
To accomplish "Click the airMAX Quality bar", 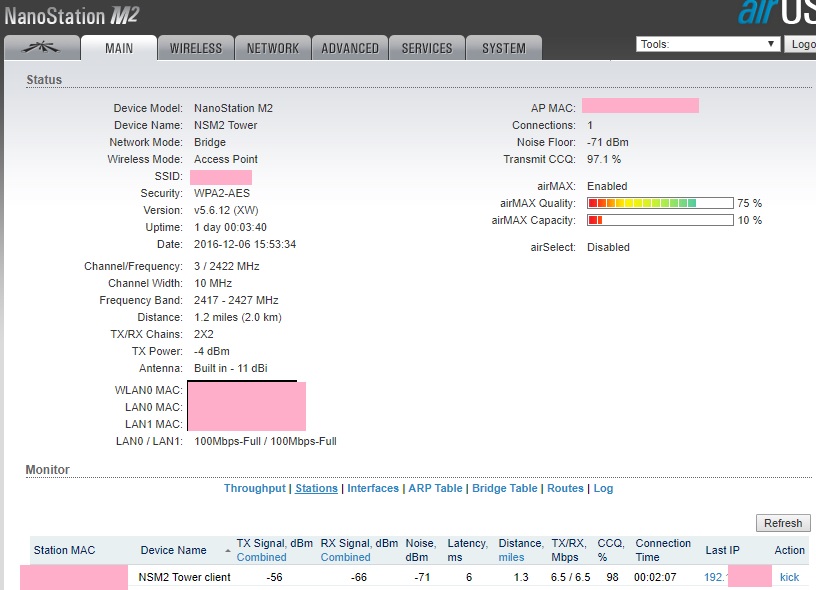I will point(660,203).
